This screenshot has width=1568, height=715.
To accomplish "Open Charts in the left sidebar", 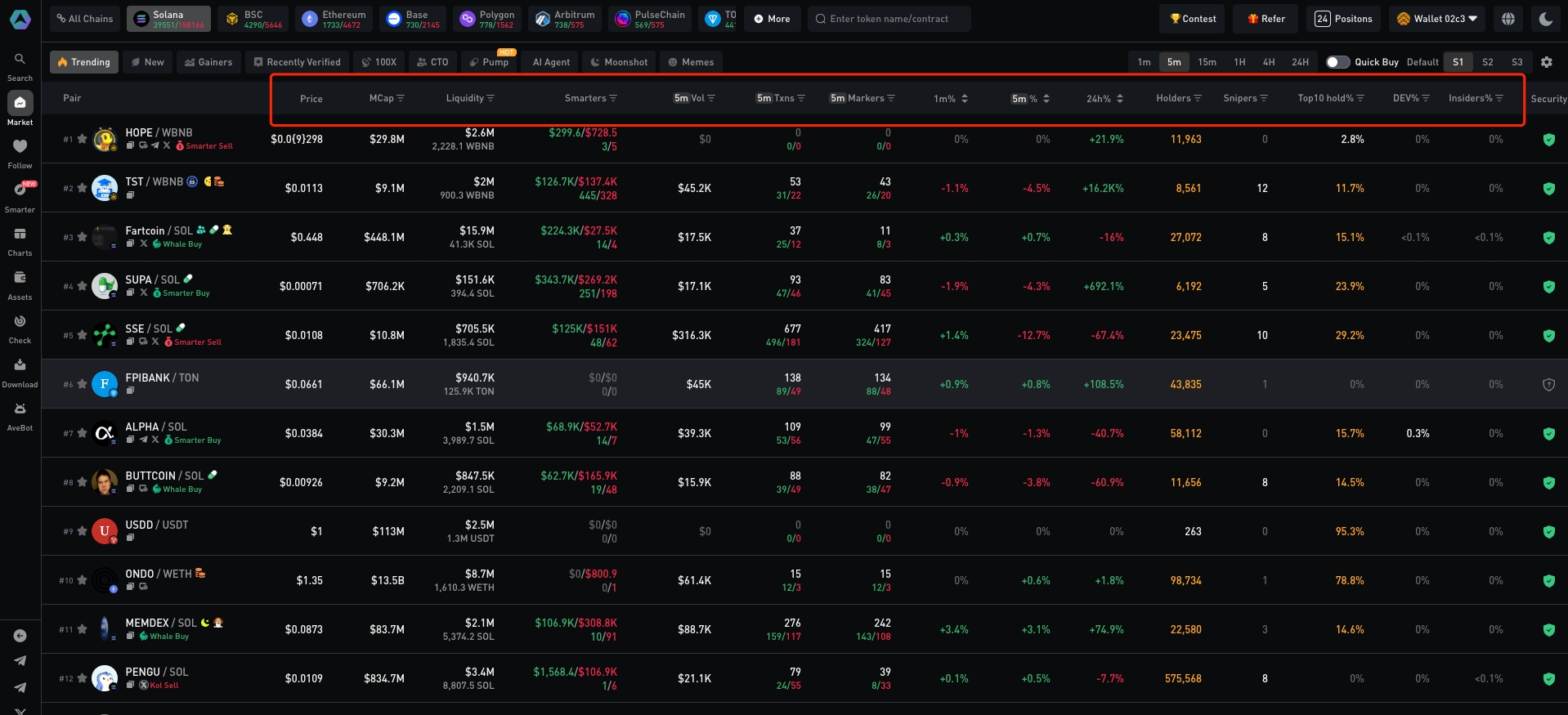I will tap(20, 235).
